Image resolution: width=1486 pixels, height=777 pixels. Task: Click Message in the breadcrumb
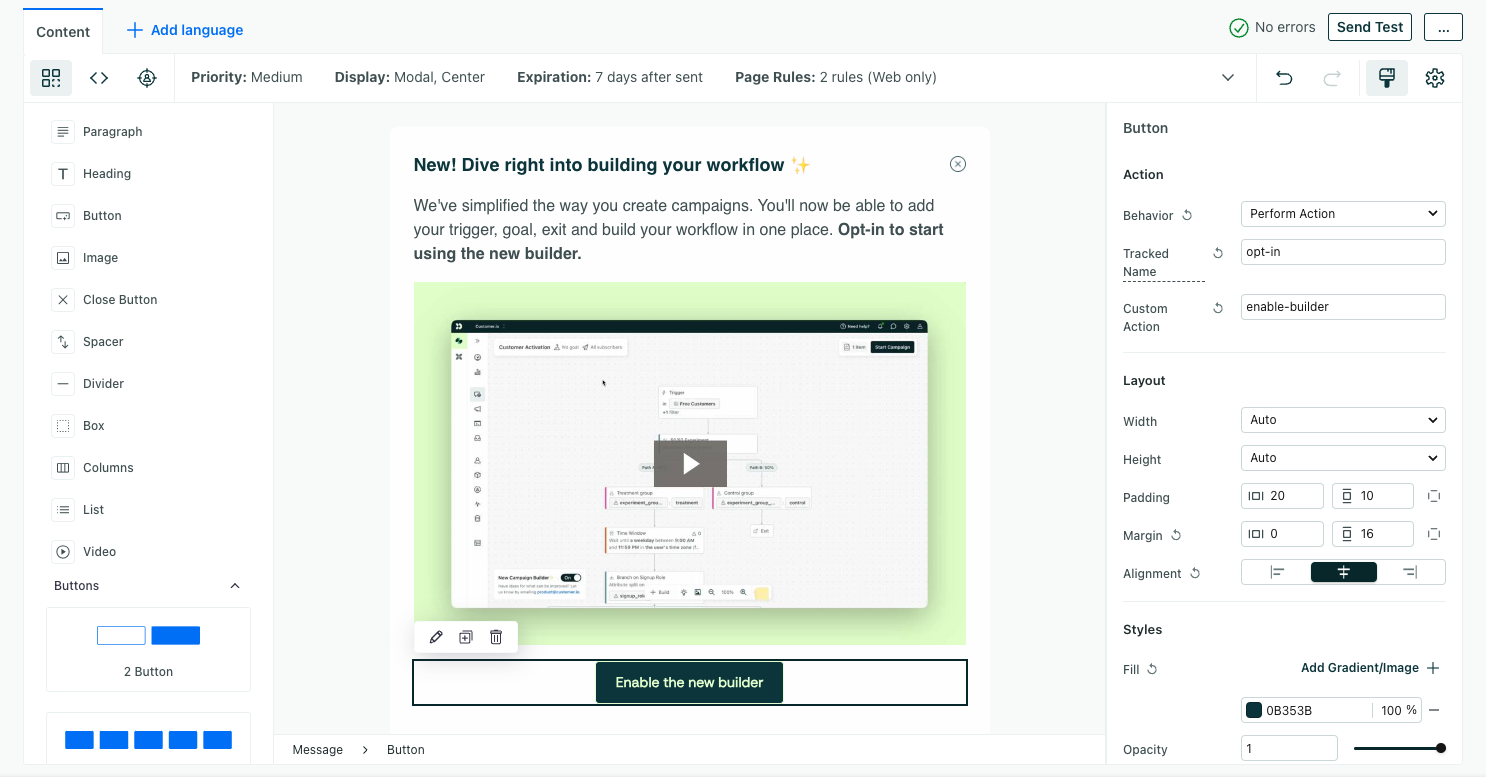click(318, 749)
